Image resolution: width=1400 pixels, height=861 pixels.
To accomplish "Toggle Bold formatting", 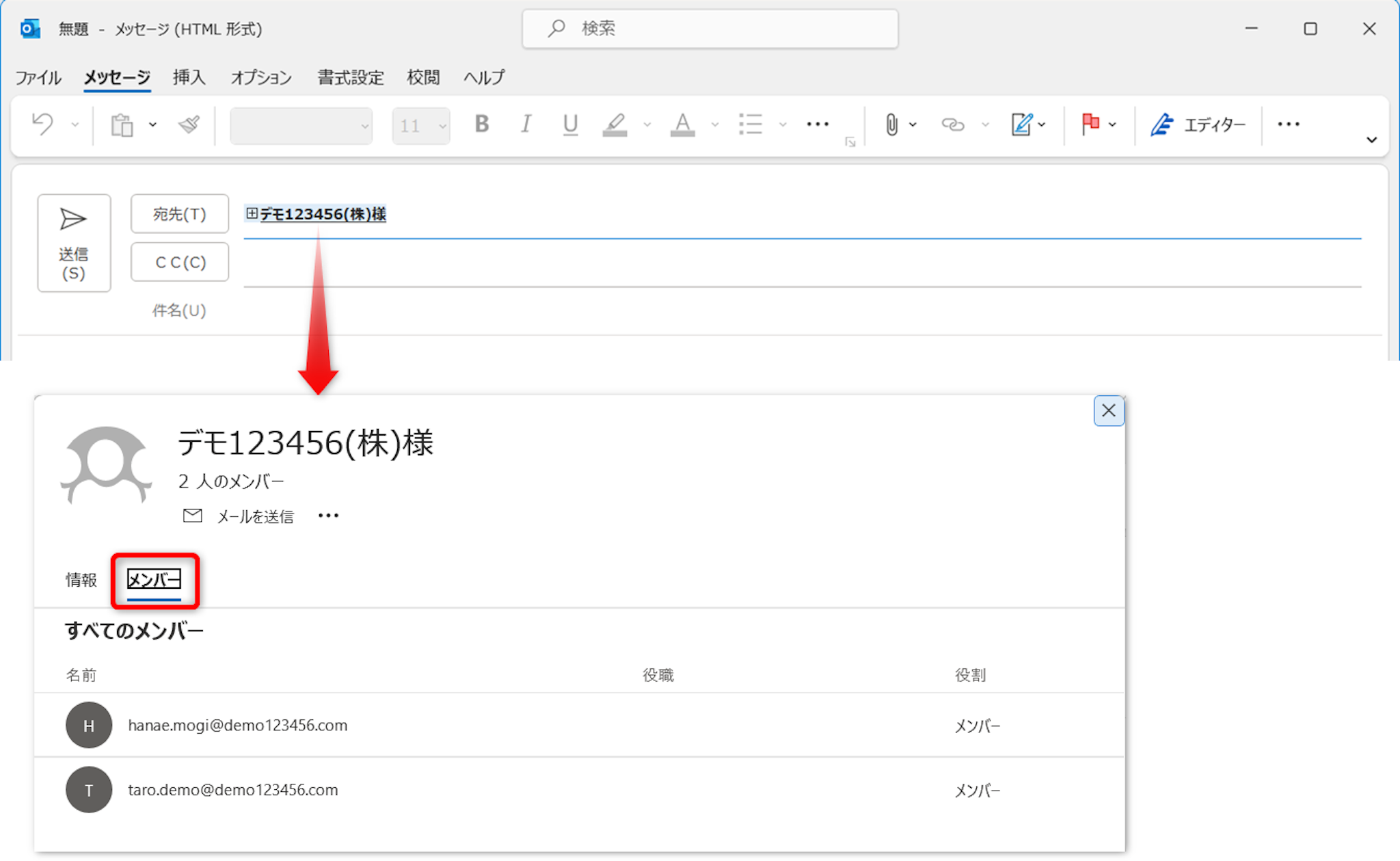I will [482, 124].
